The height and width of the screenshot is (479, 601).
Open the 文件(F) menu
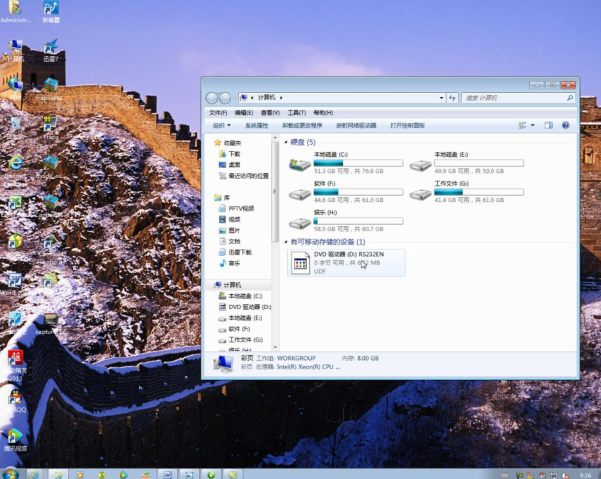click(218, 113)
